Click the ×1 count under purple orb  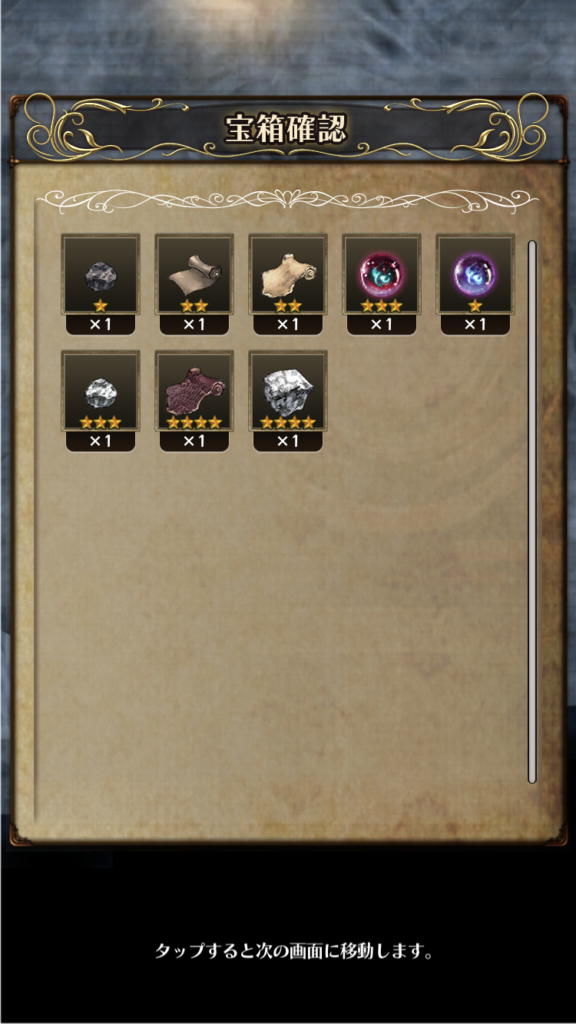tap(475, 325)
